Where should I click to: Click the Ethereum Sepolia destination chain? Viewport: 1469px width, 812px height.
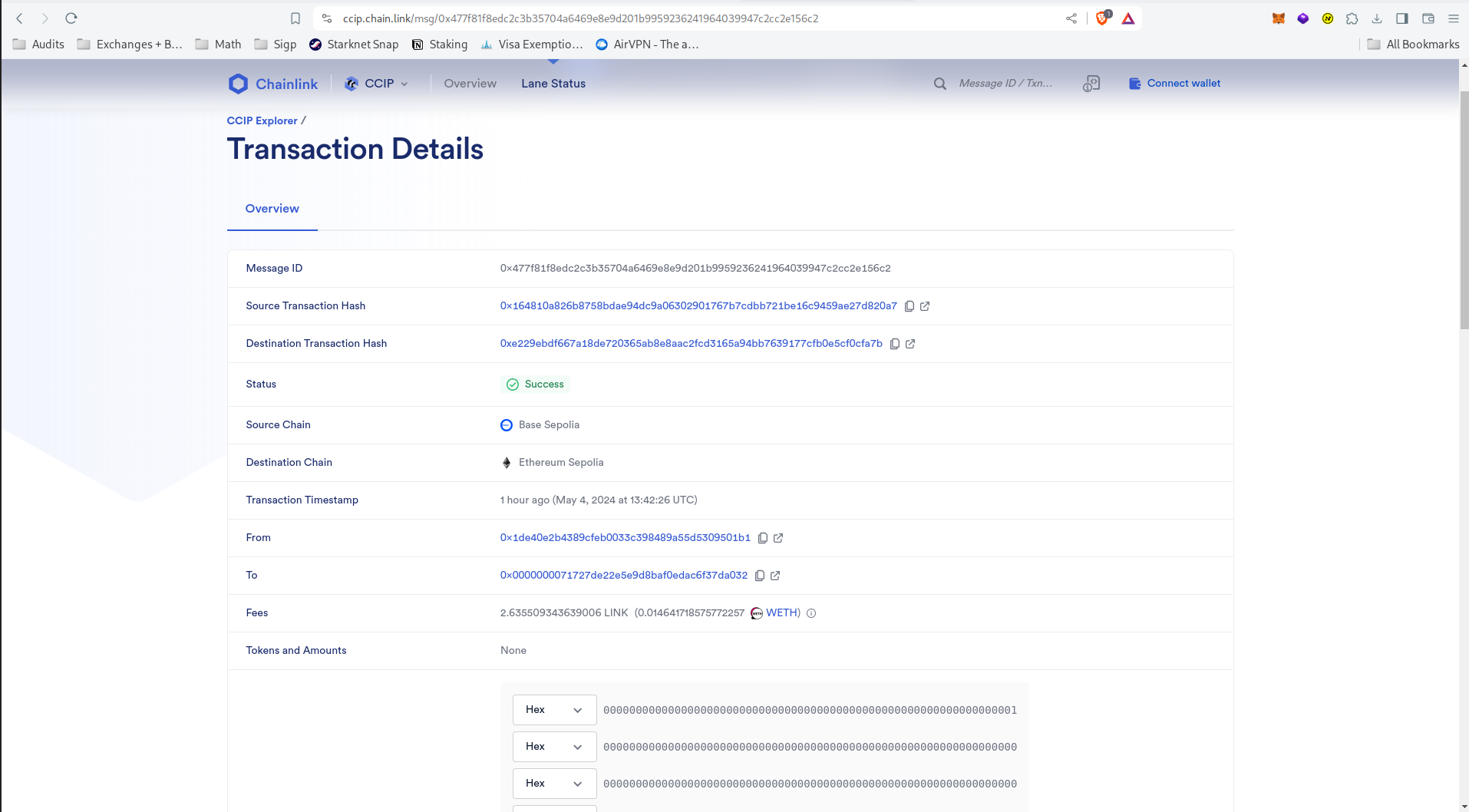pyautogui.click(x=552, y=463)
